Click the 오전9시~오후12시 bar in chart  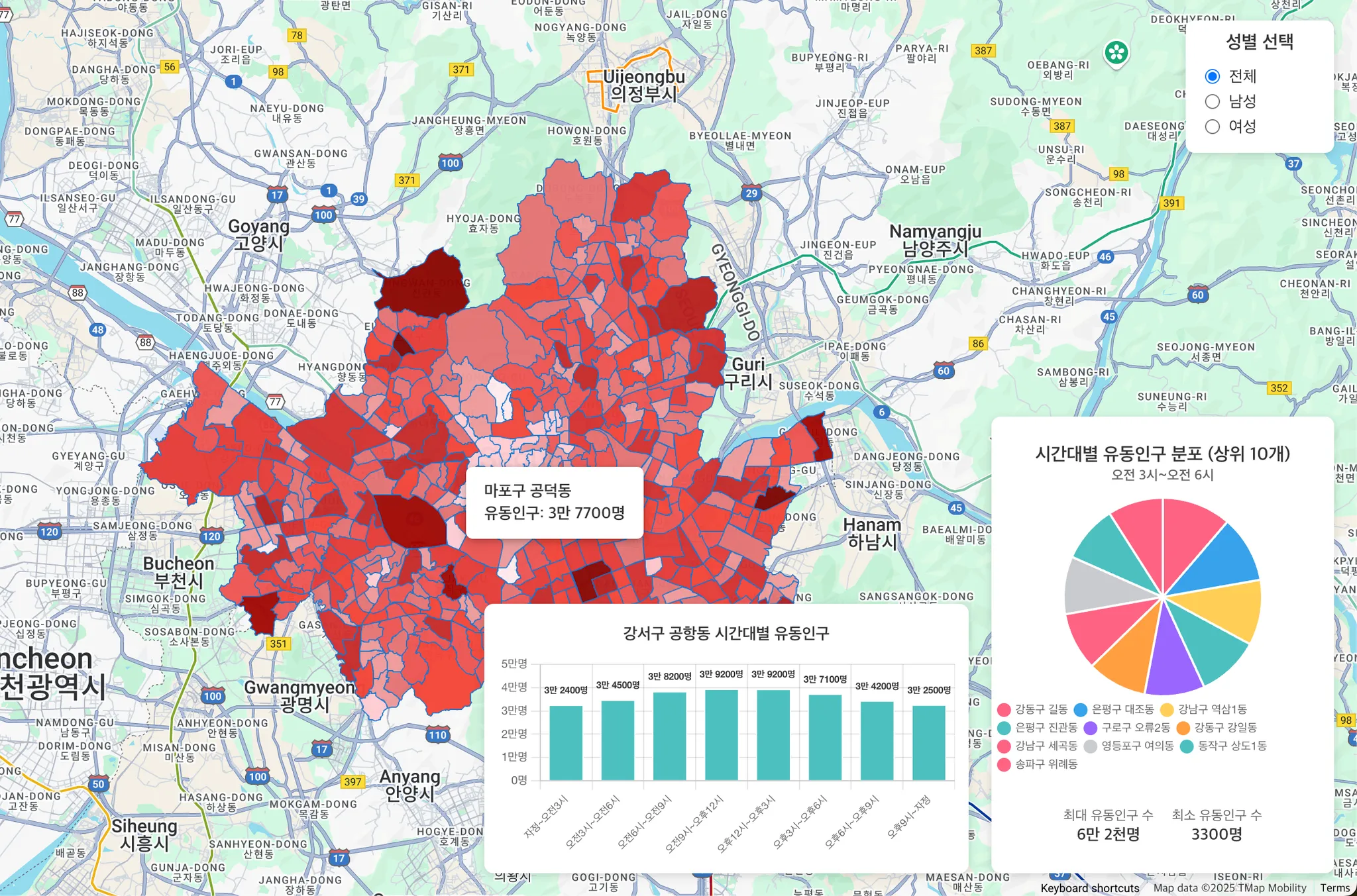[x=721, y=735]
